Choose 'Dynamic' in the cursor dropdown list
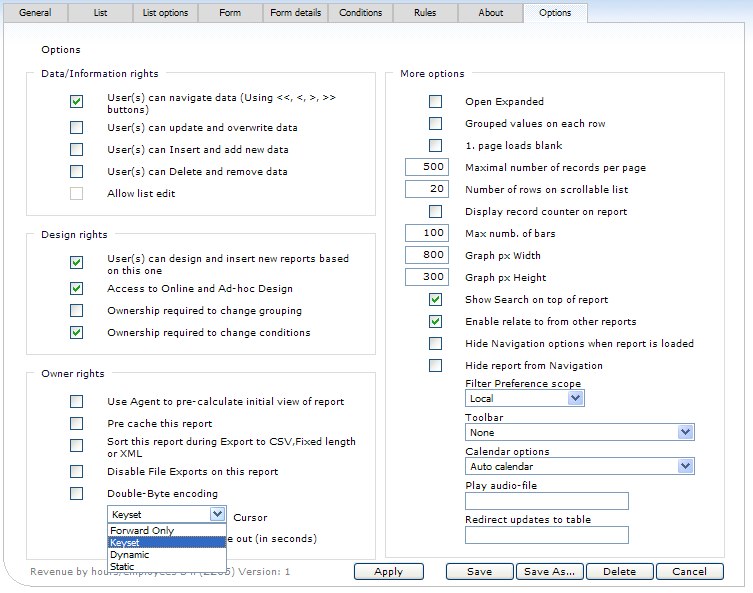Screen dimensions: 753x593 tap(130, 553)
